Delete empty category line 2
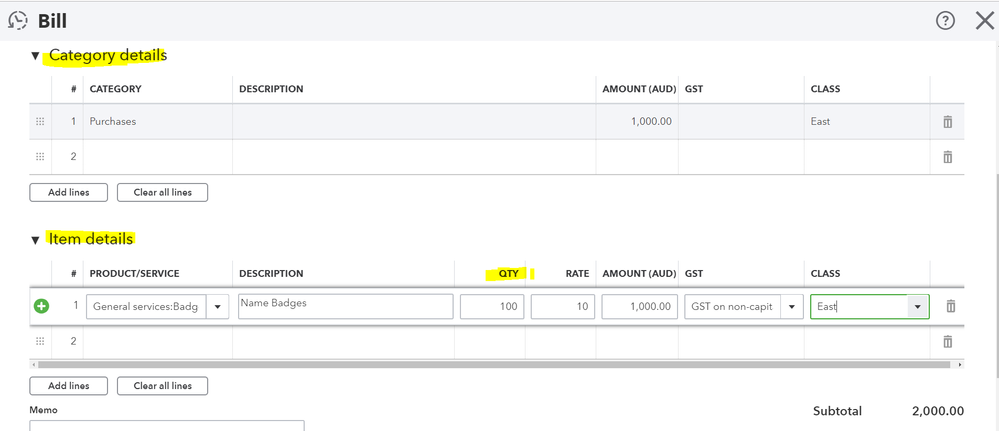999x431 pixels. (x=947, y=157)
